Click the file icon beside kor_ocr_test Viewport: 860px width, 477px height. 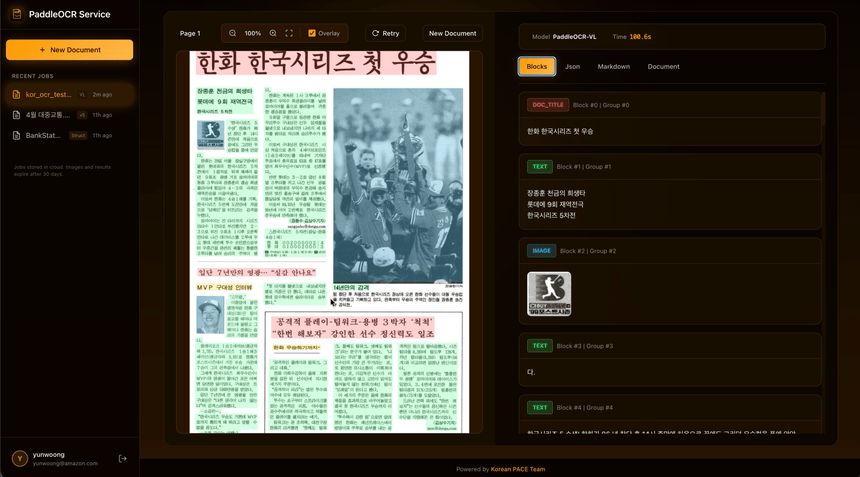tap(16, 94)
